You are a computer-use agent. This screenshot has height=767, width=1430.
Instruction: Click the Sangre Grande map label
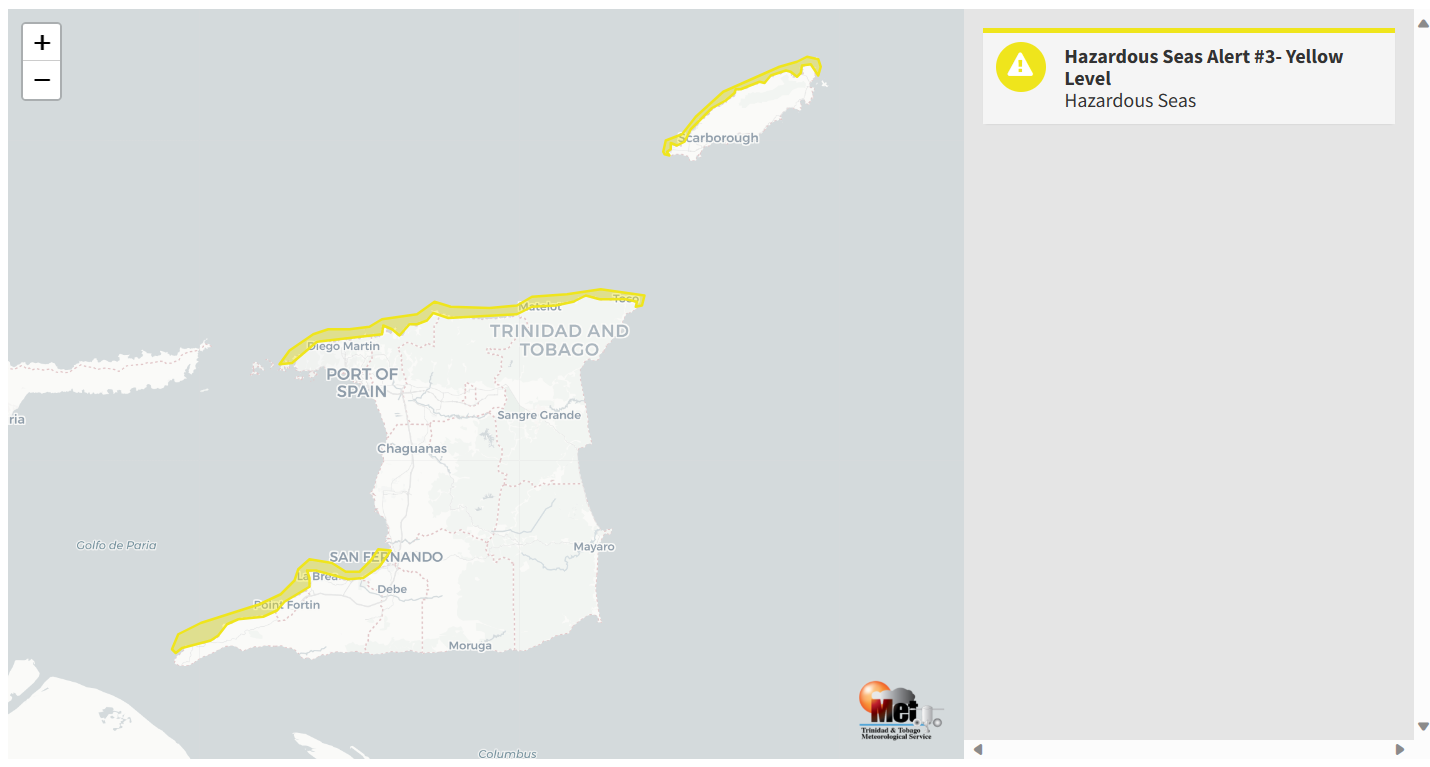[539, 415]
